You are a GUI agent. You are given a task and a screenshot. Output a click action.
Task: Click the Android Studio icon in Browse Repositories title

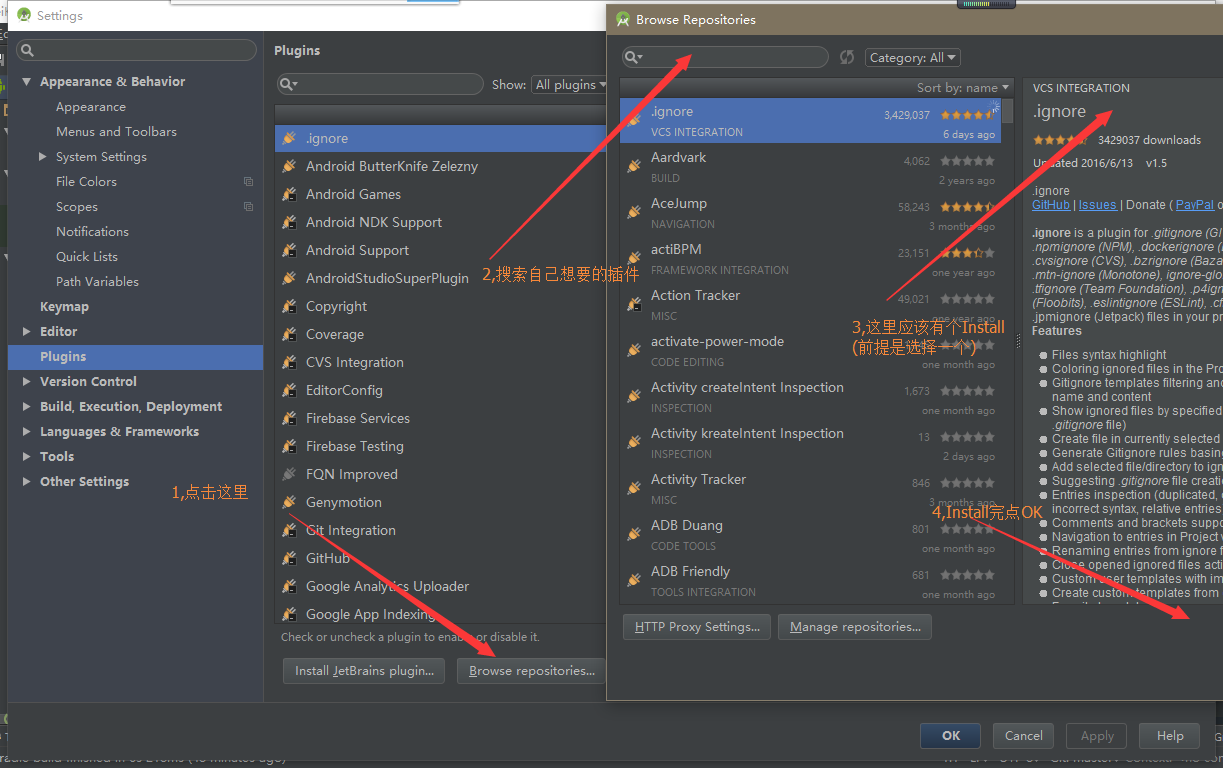coord(623,19)
